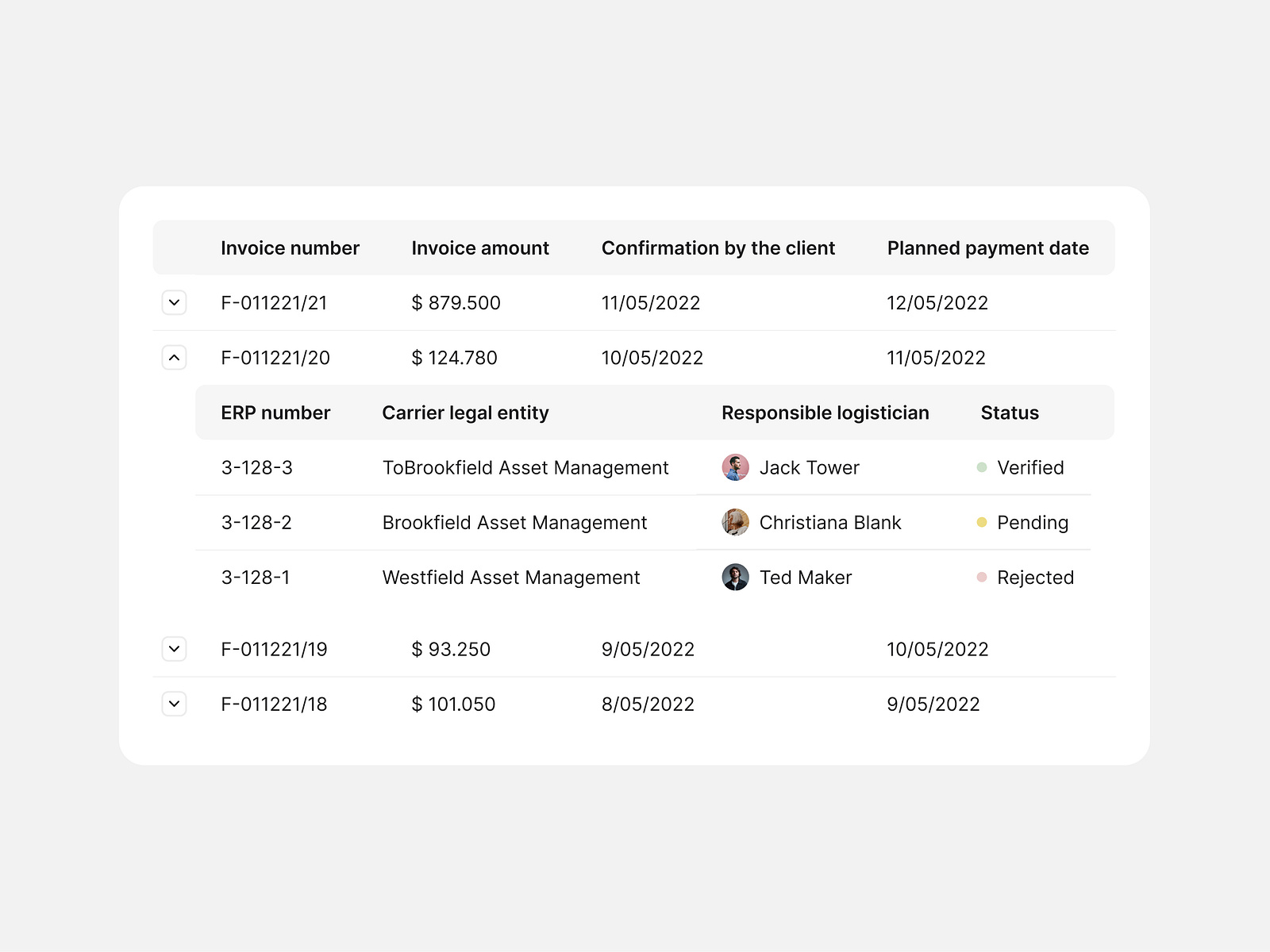Collapse invoice F-011221/20 details
Screen dimensions: 1270x952
[174, 357]
